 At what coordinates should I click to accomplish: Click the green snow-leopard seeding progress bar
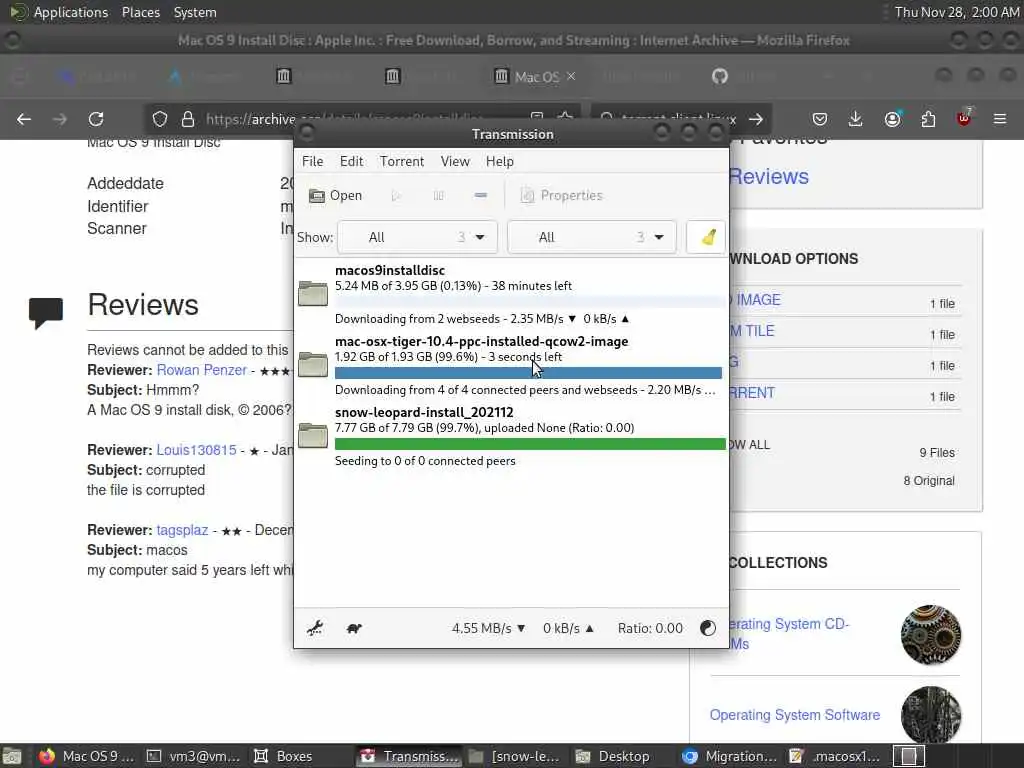(x=530, y=444)
